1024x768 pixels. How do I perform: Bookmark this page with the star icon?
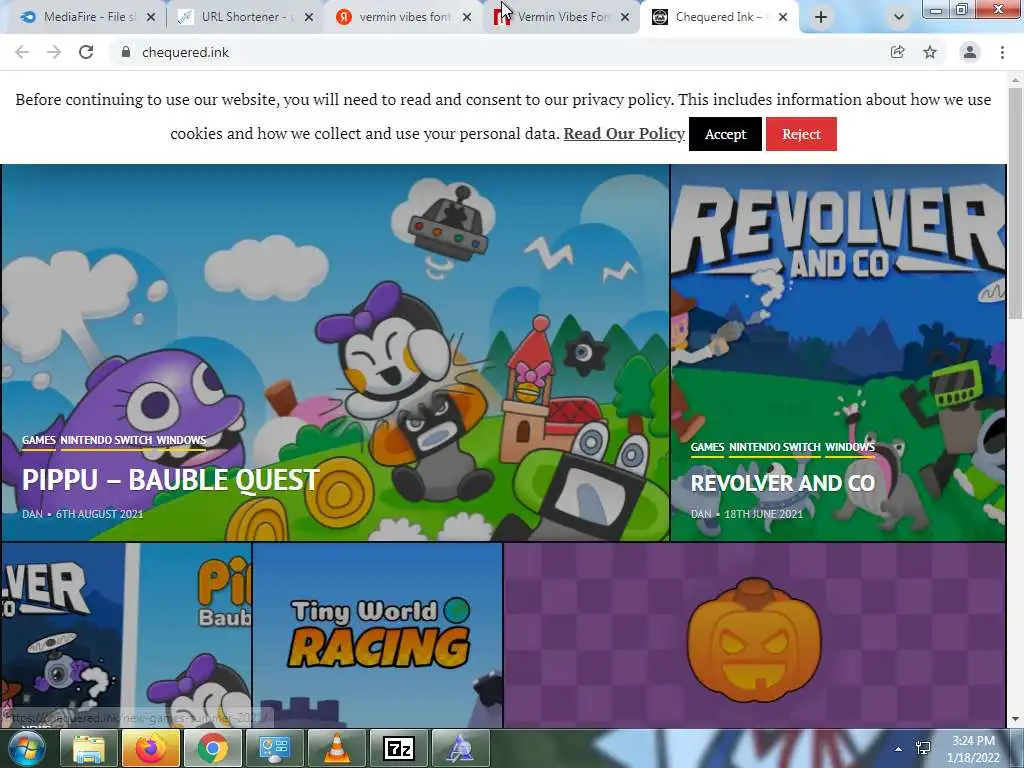pyautogui.click(x=930, y=52)
